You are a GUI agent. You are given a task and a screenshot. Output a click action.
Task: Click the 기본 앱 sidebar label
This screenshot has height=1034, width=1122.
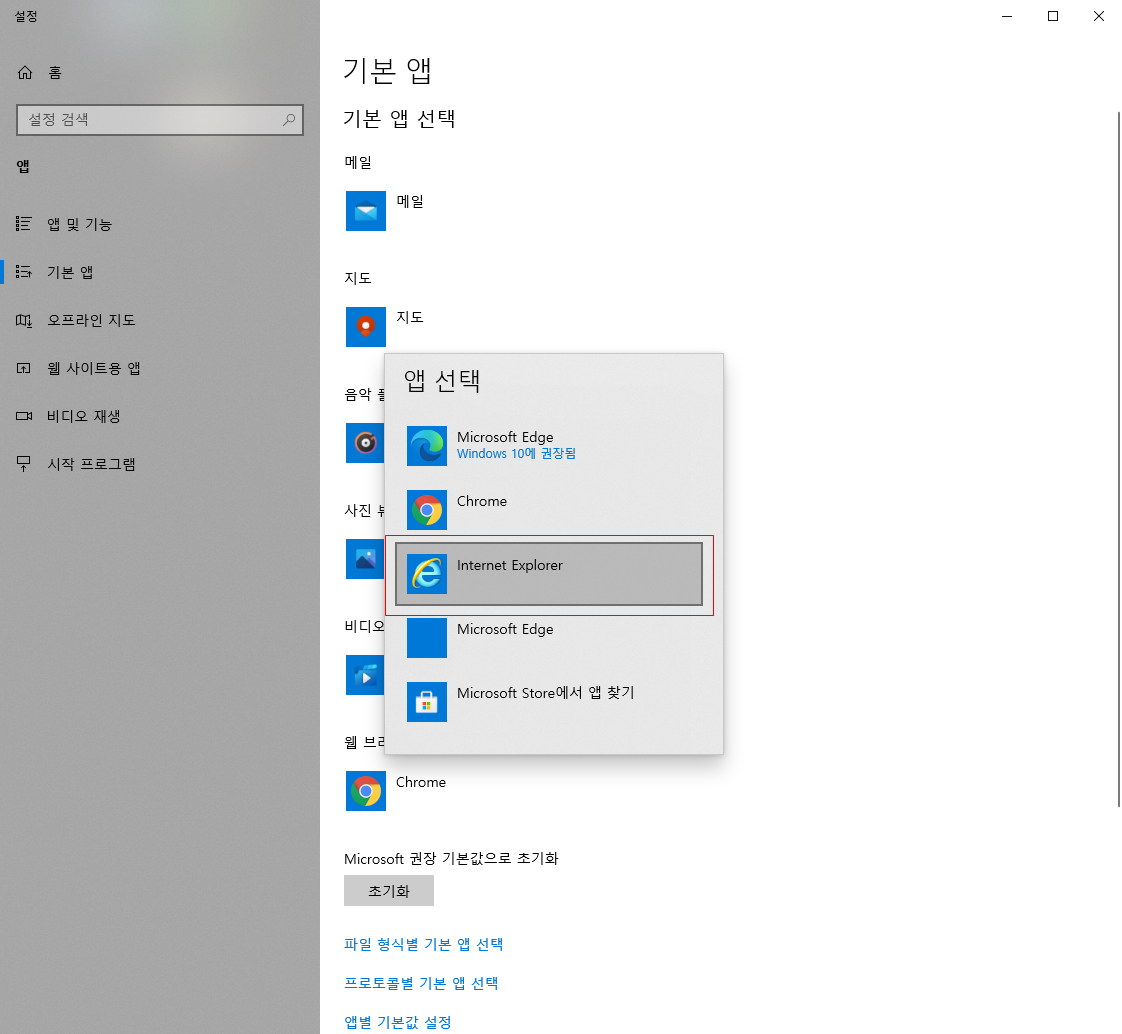(70, 272)
